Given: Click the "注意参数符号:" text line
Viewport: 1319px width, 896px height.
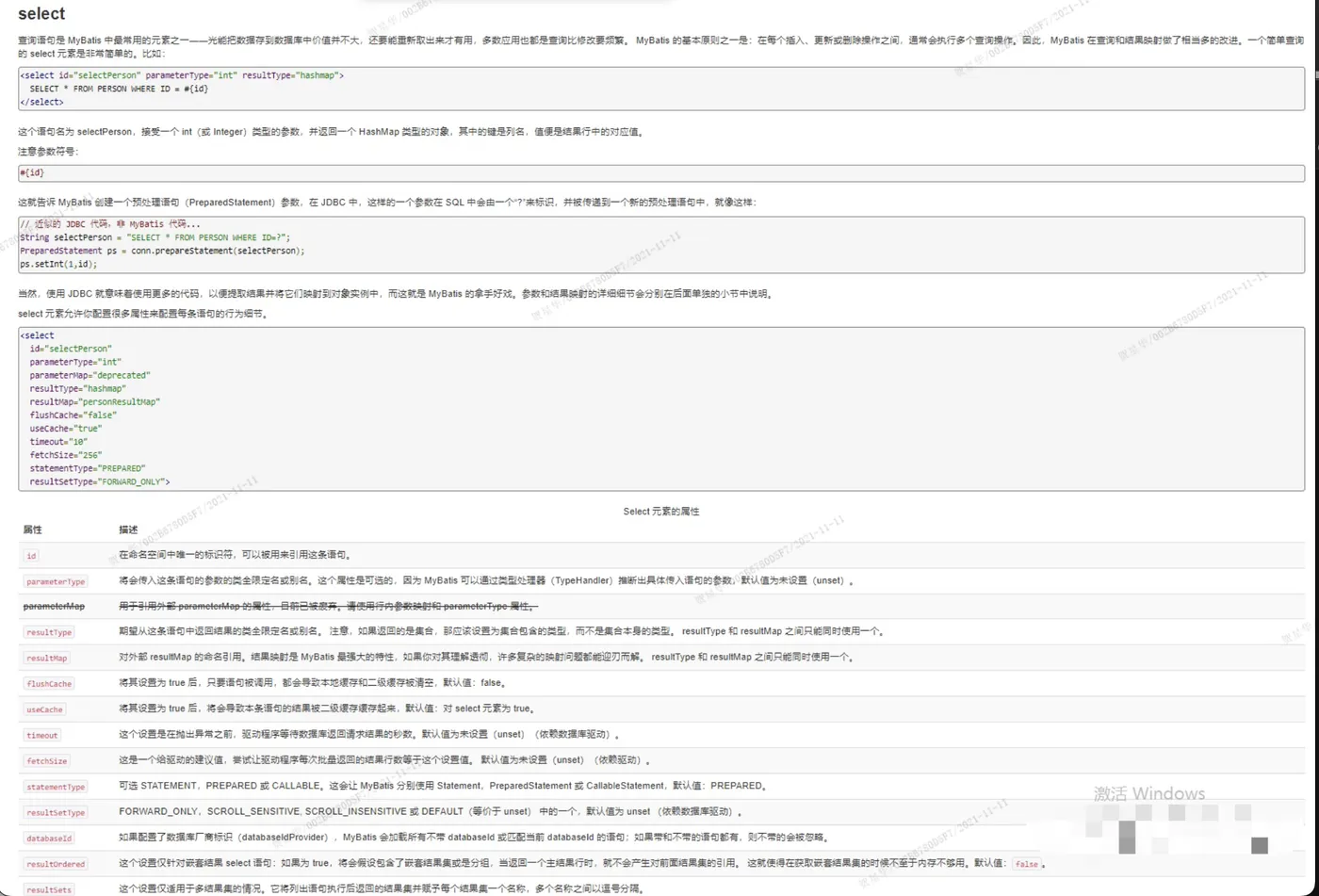Looking at the screenshot, I should [x=48, y=152].
